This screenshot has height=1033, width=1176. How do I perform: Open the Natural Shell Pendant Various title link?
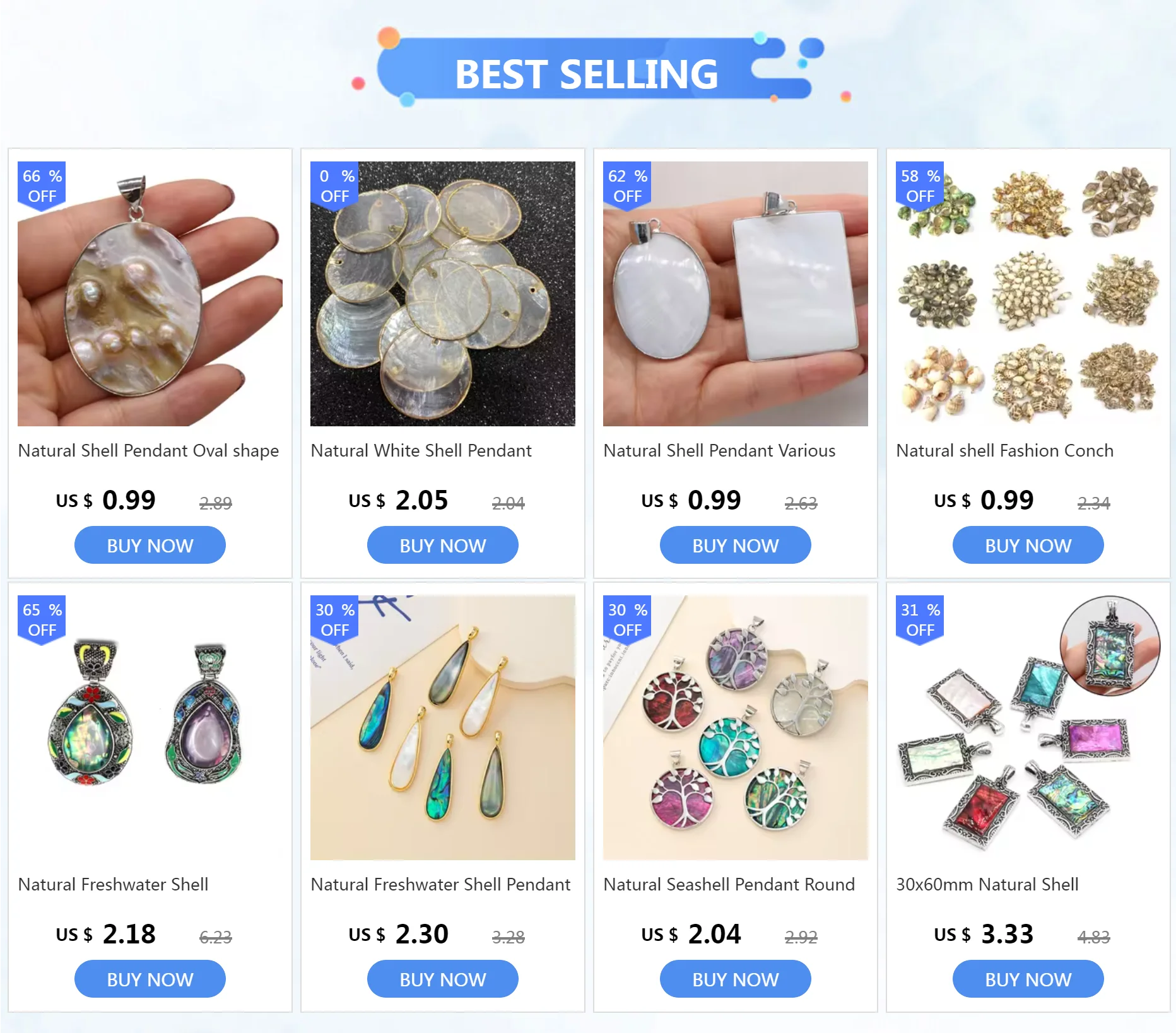pos(719,450)
